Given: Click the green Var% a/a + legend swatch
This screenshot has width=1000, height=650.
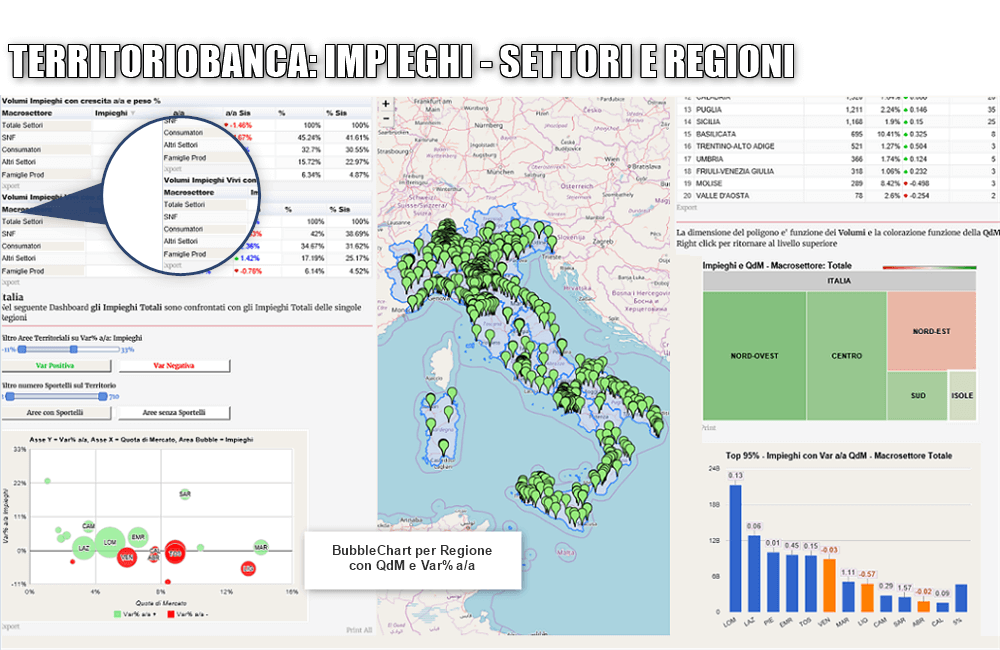Looking at the screenshot, I should (x=117, y=614).
